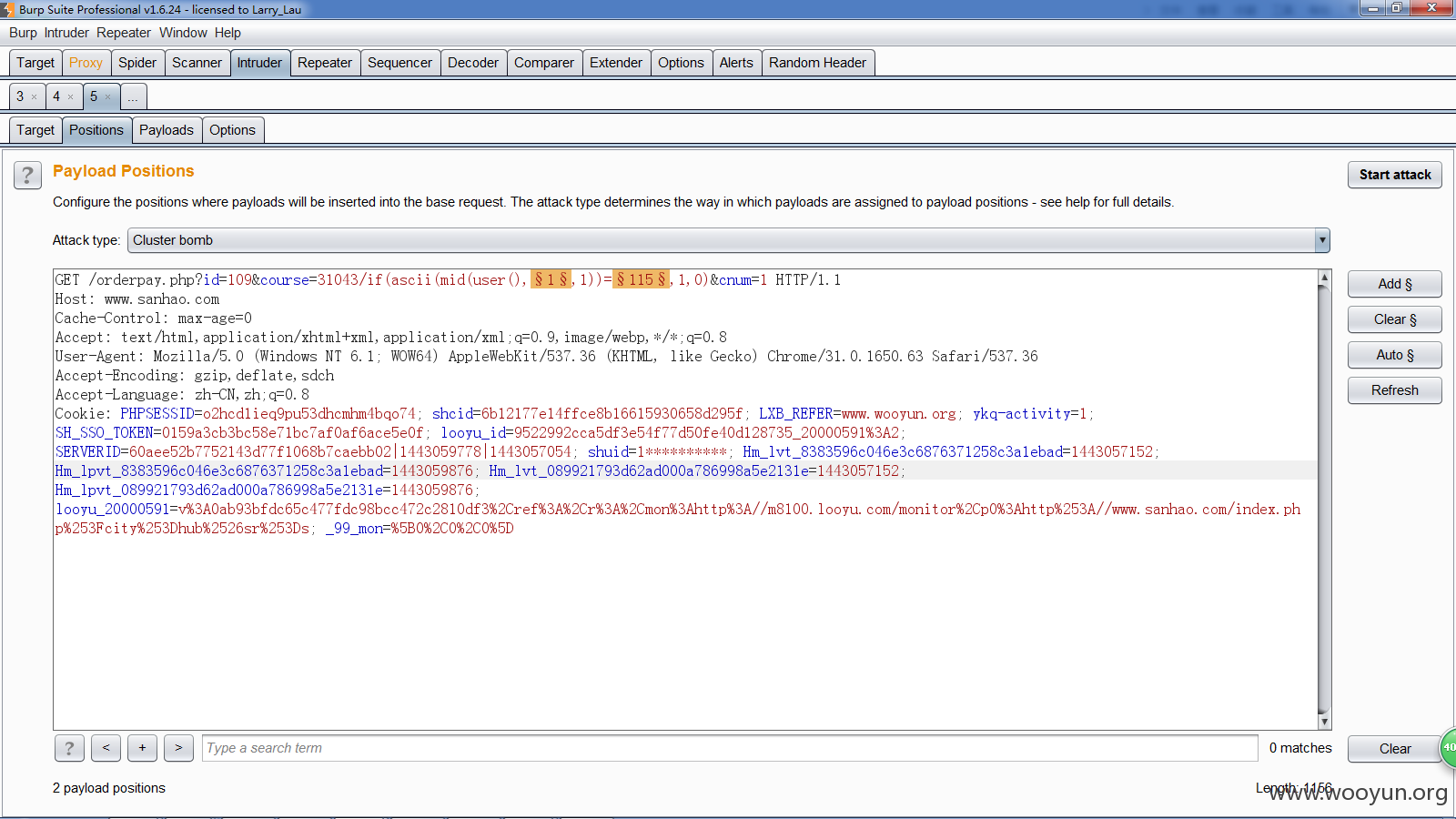
Task: Open search help question-mark button
Action: click(69, 748)
